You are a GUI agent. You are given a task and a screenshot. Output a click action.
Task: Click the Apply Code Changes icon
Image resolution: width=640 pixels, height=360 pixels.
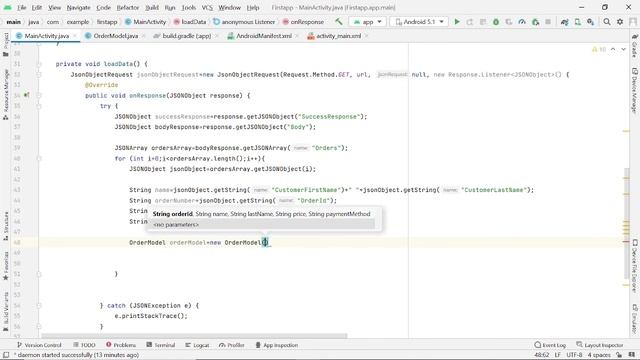pyautogui.click(x=483, y=22)
